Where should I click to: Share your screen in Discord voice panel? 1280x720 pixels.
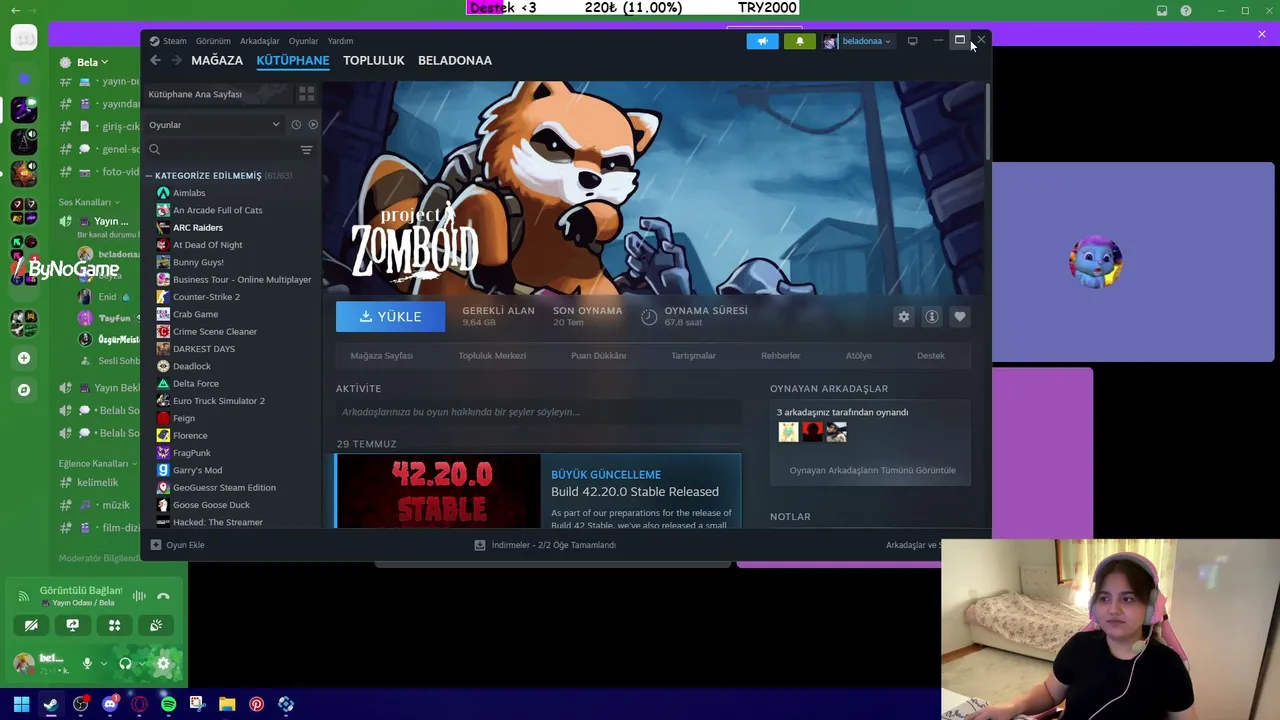point(72,625)
